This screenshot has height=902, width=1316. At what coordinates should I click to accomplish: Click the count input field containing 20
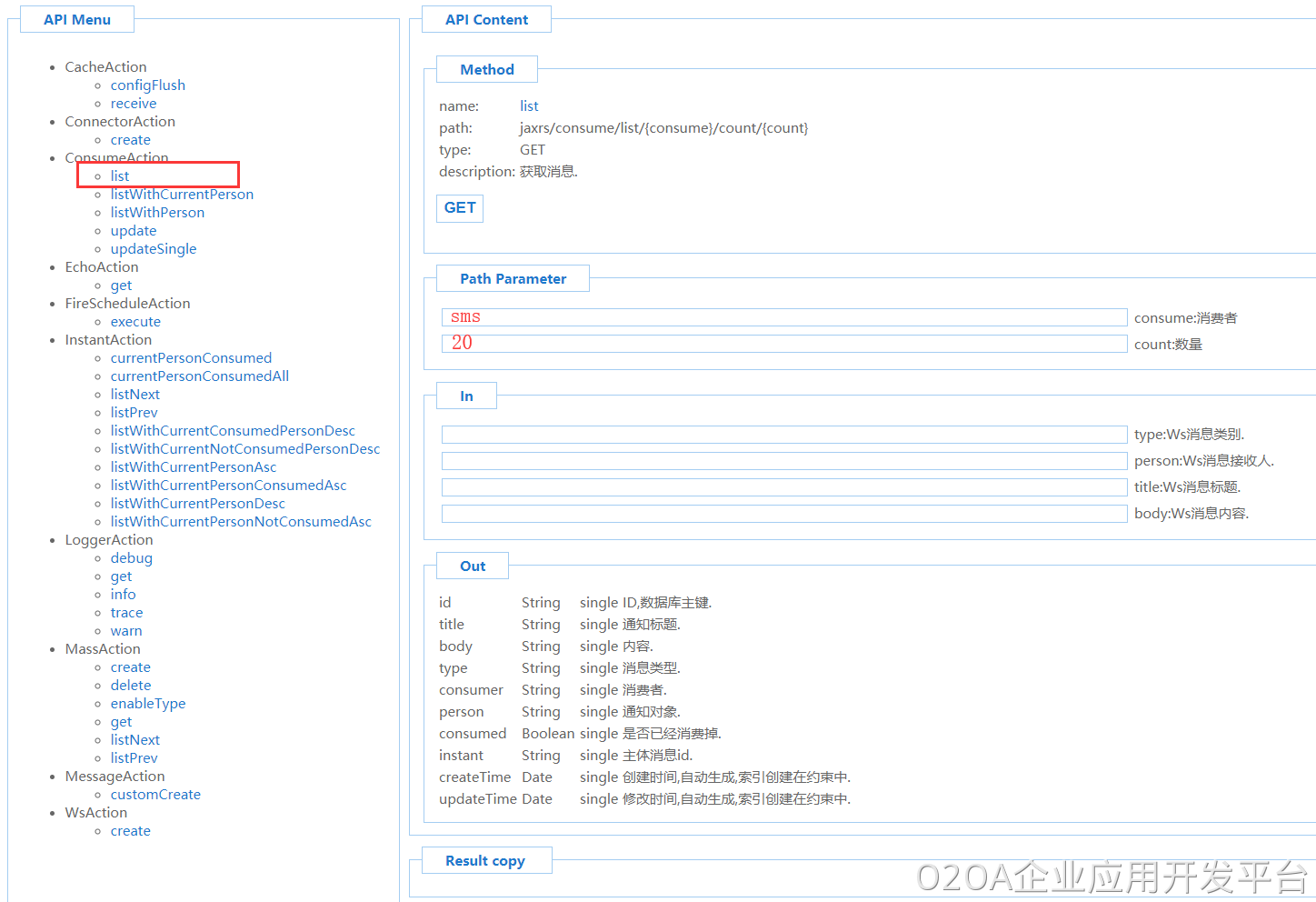pos(783,344)
